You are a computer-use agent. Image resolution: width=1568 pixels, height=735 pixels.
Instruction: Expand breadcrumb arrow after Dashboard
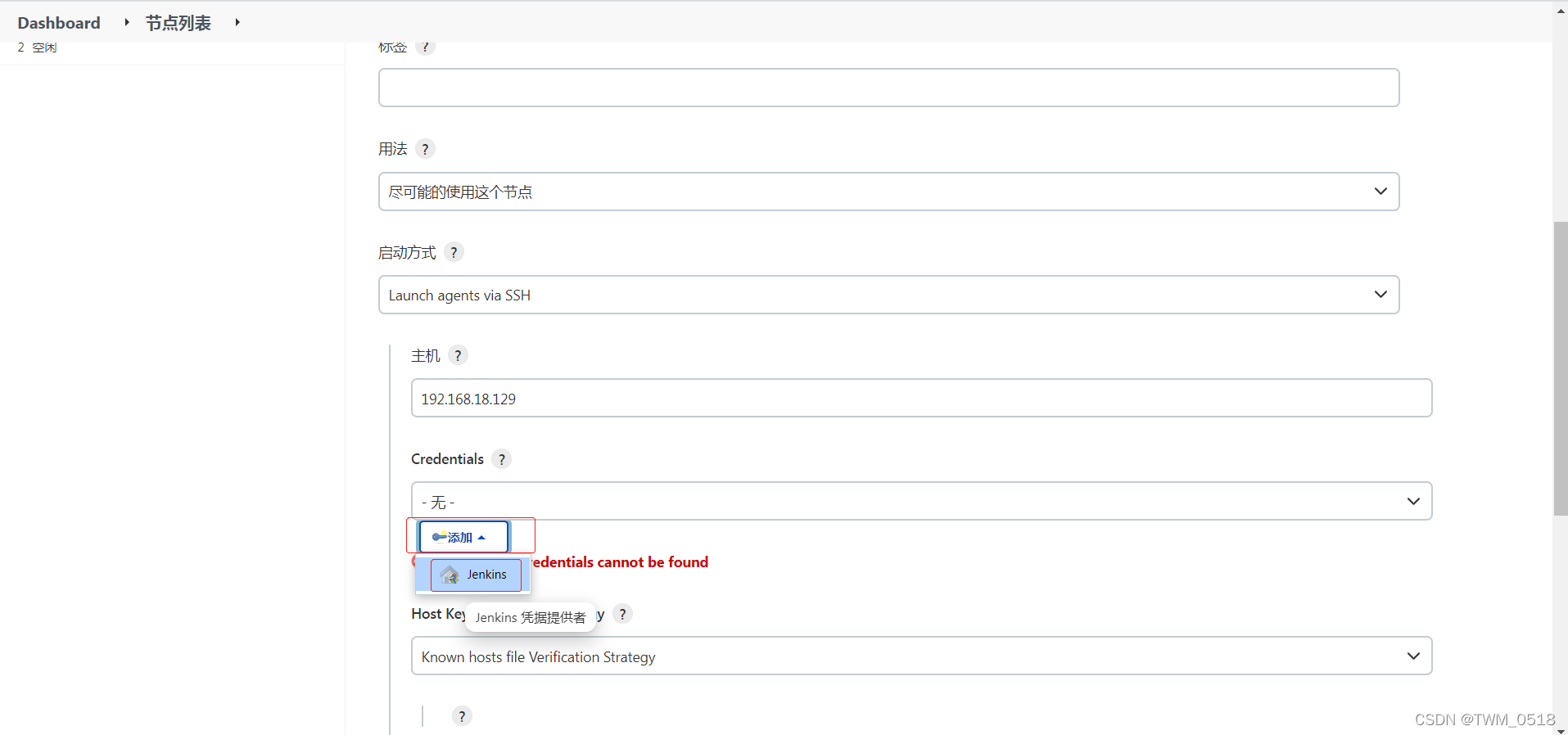[x=127, y=22]
